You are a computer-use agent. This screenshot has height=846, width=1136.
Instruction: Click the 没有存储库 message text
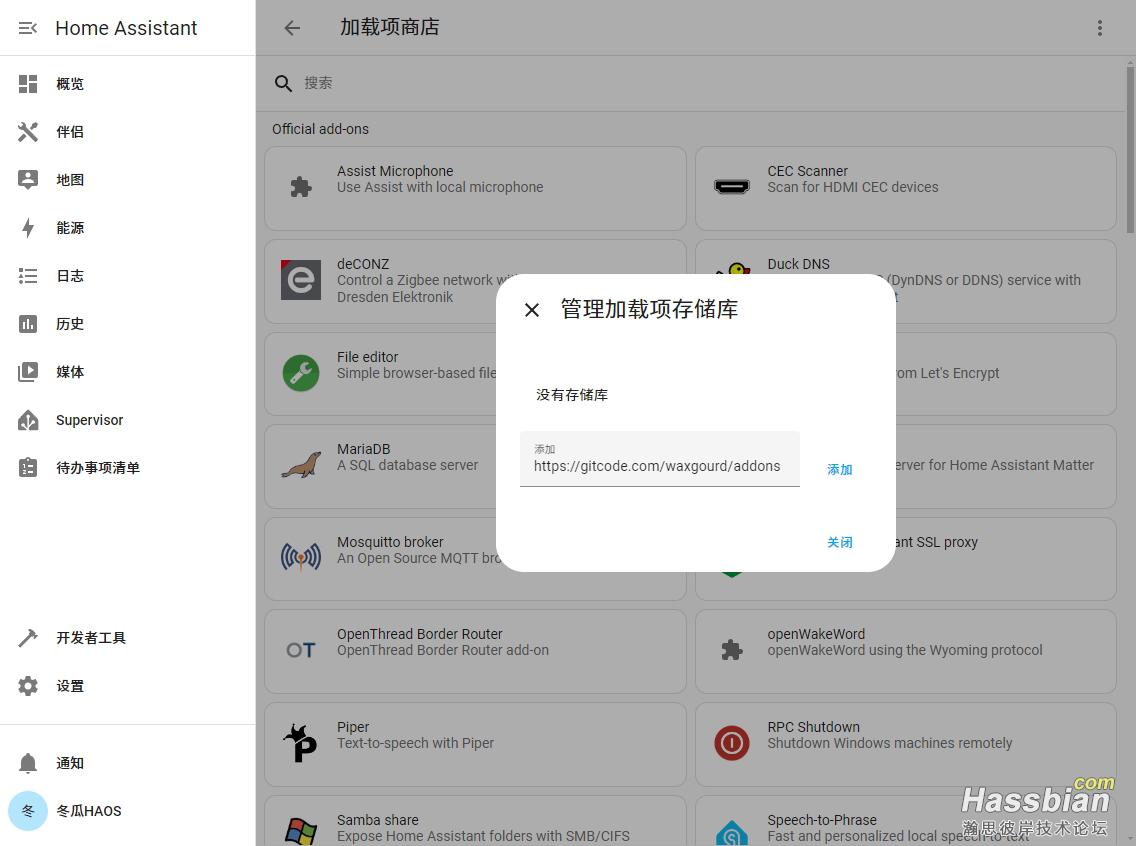[x=572, y=395]
